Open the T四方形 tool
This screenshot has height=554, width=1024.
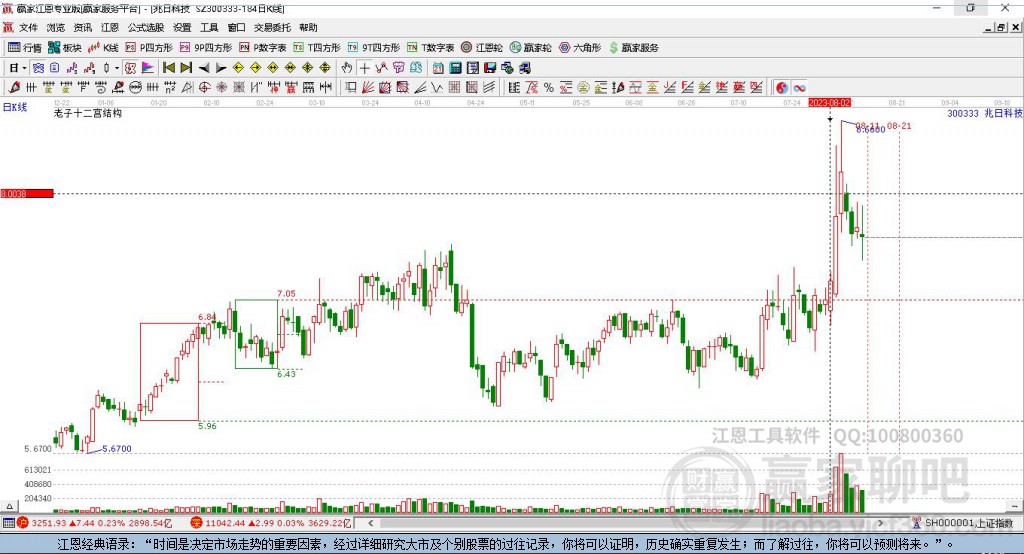(x=317, y=48)
